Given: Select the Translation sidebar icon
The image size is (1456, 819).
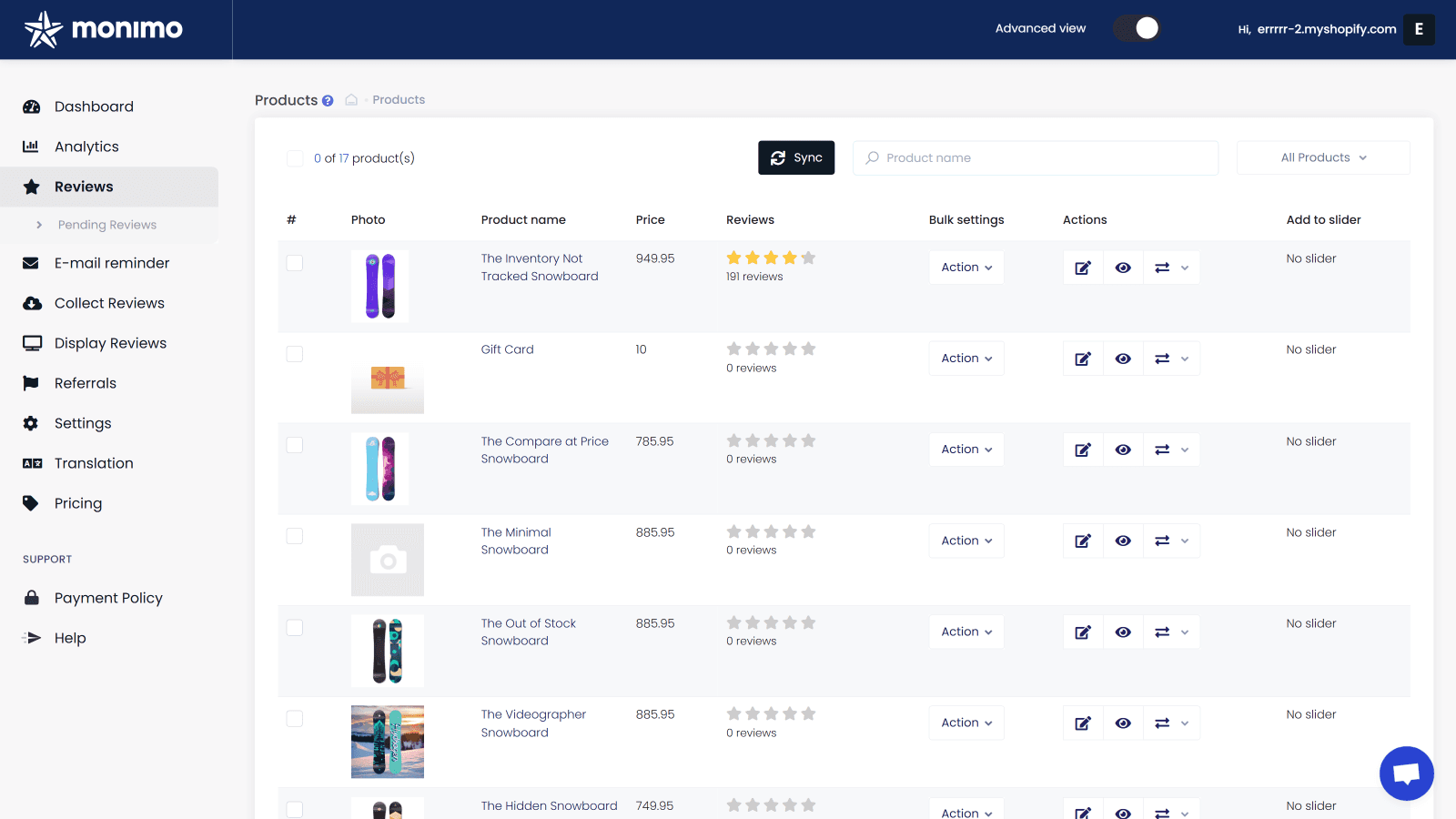Looking at the screenshot, I should click(x=32, y=463).
